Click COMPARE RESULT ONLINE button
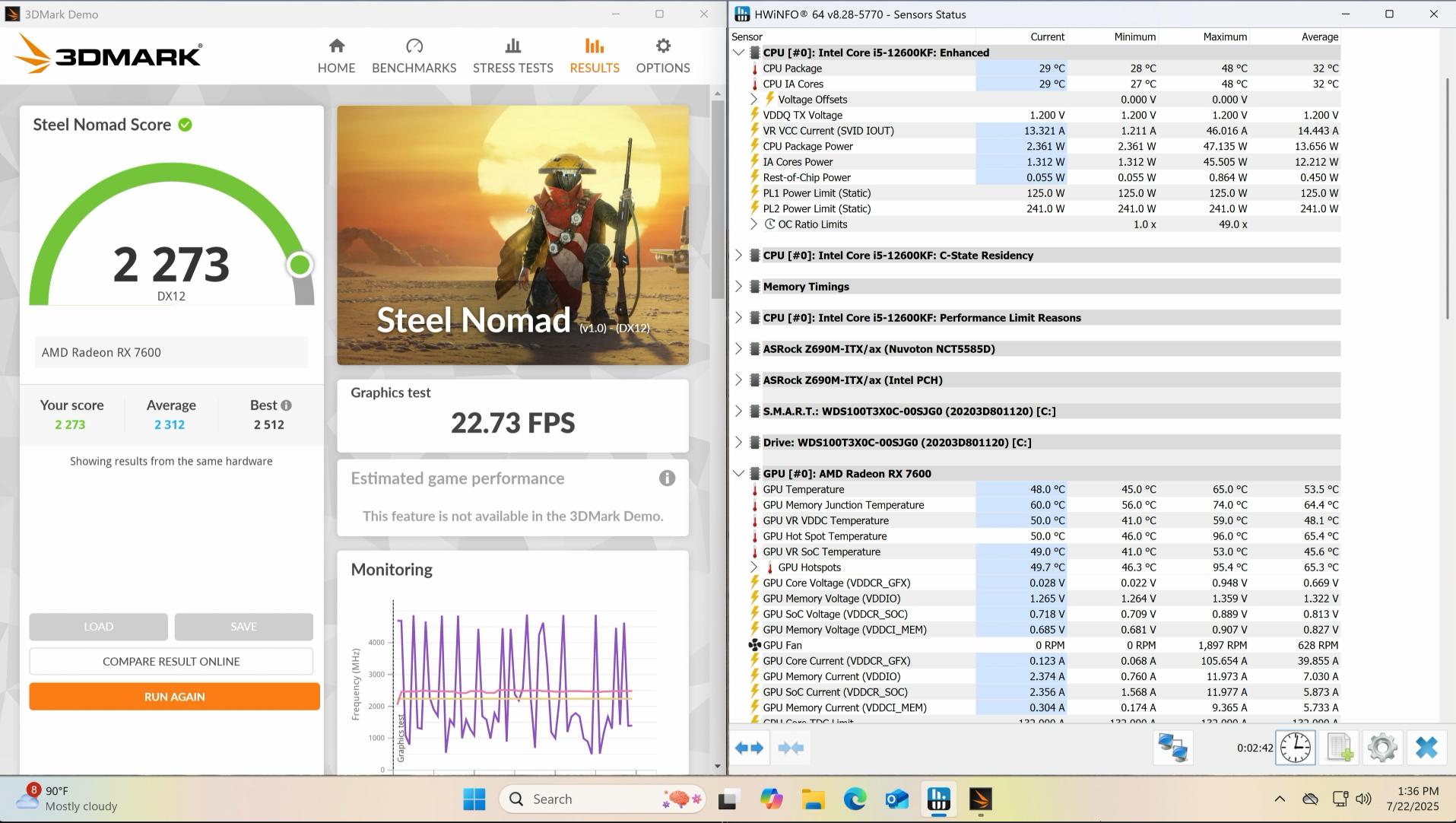The width and height of the screenshot is (1456, 823). pyautogui.click(x=171, y=662)
